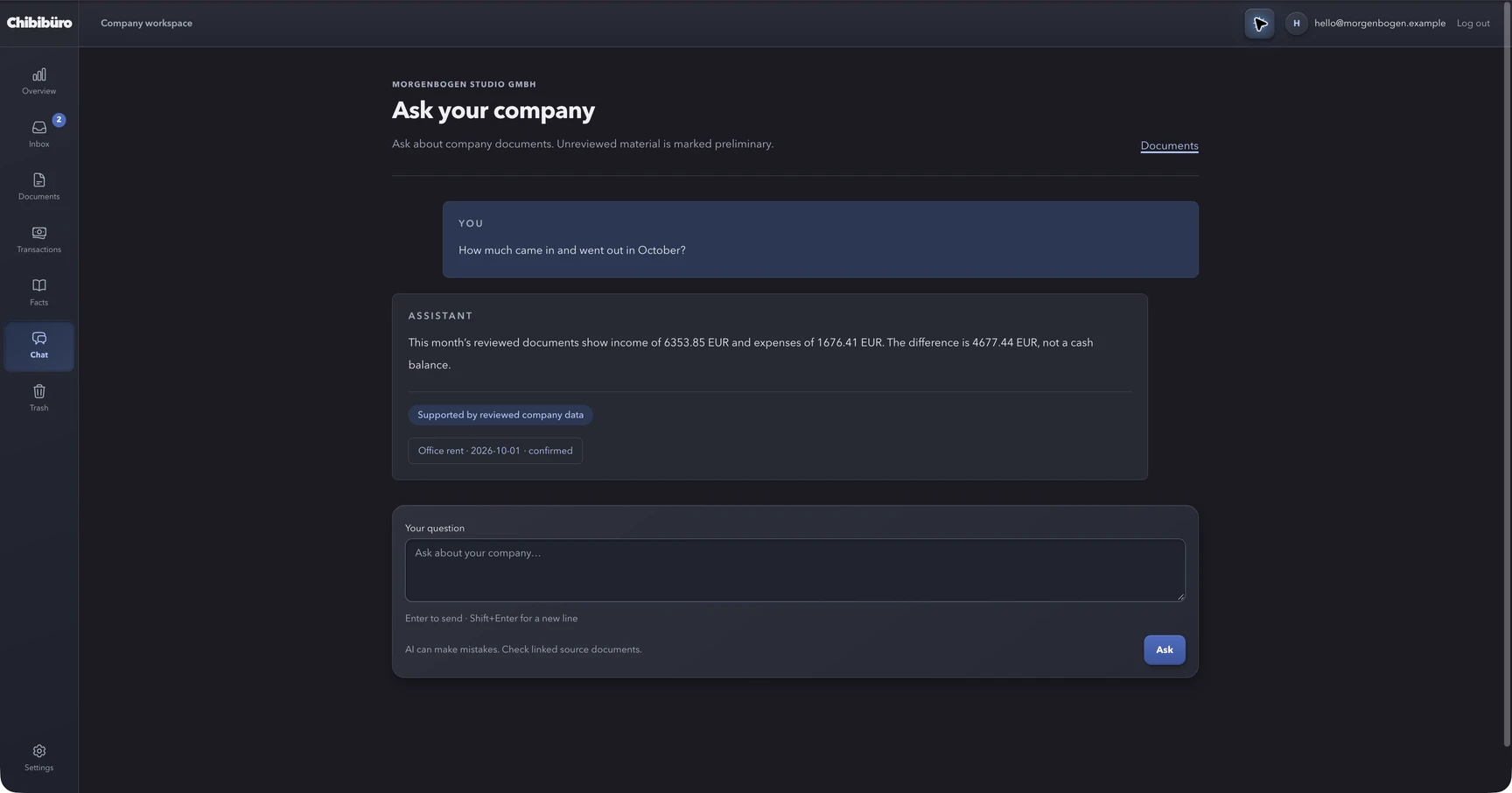This screenshot has height=793, width=1512.
Task: Open the Inbox with 2 unread items
Action: (x=38, y=134)
